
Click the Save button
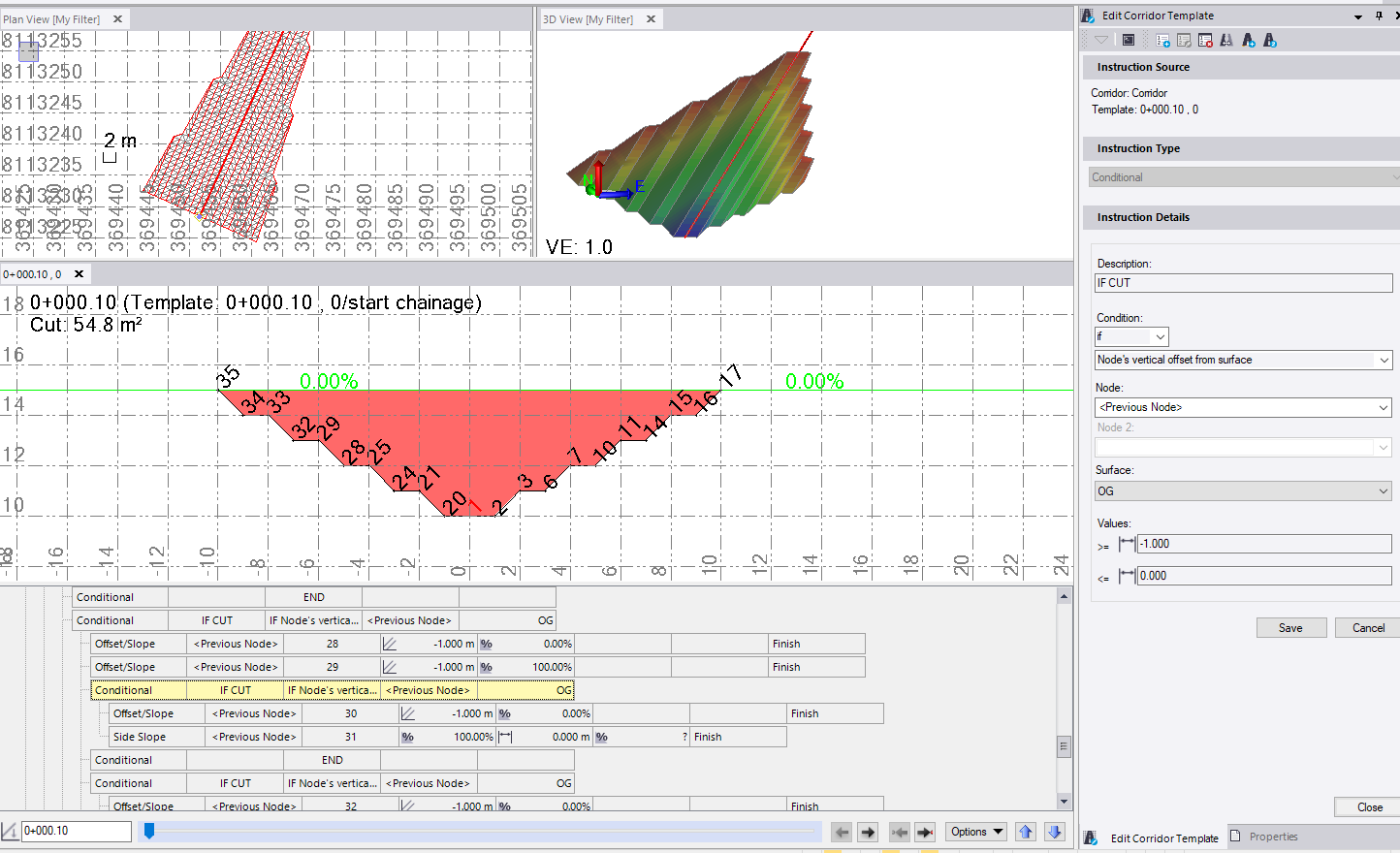tap(1290, 628)
